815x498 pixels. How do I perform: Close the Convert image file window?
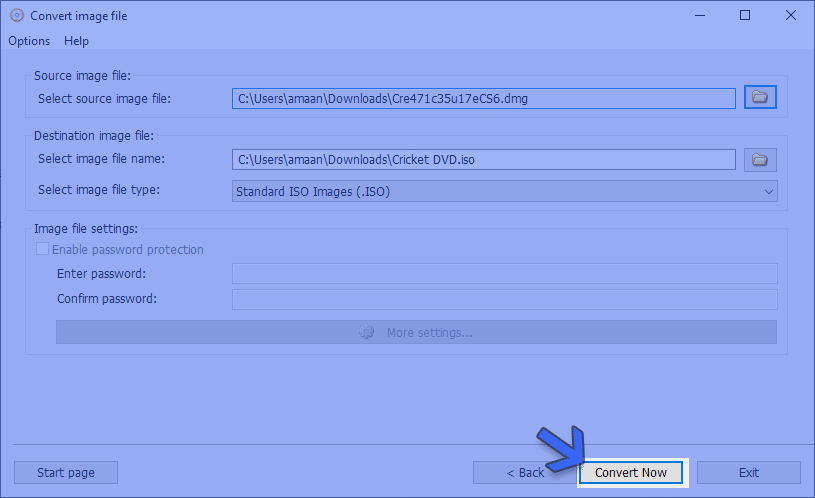click(x=791, y=16)
